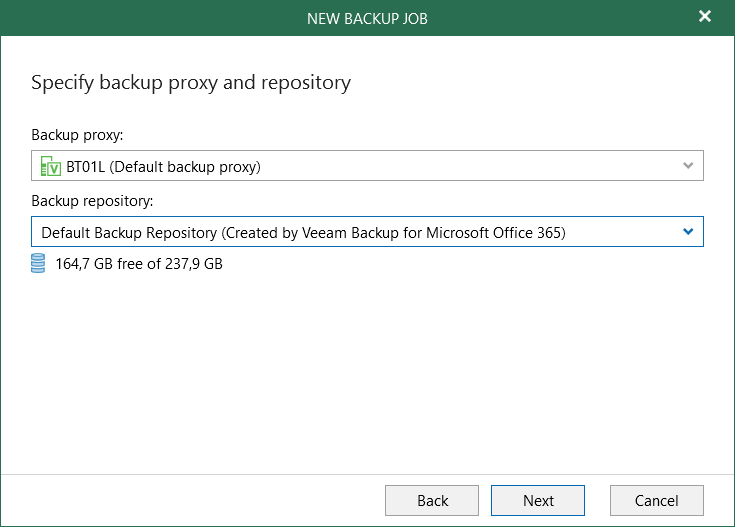Viewport: 735px width, 527px height.
Task: Click the blue repository disk stack icon
Action: tap(39, 264)
